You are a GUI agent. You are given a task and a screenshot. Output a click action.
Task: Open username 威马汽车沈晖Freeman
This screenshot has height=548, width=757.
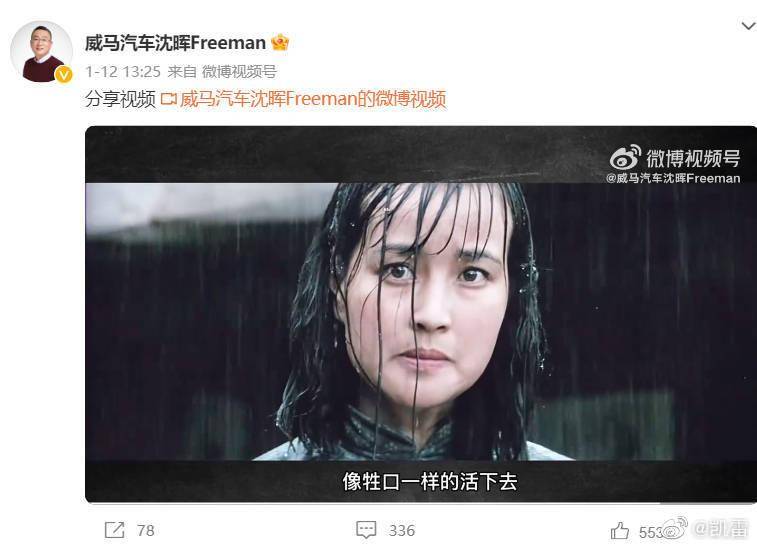point(175,43)
